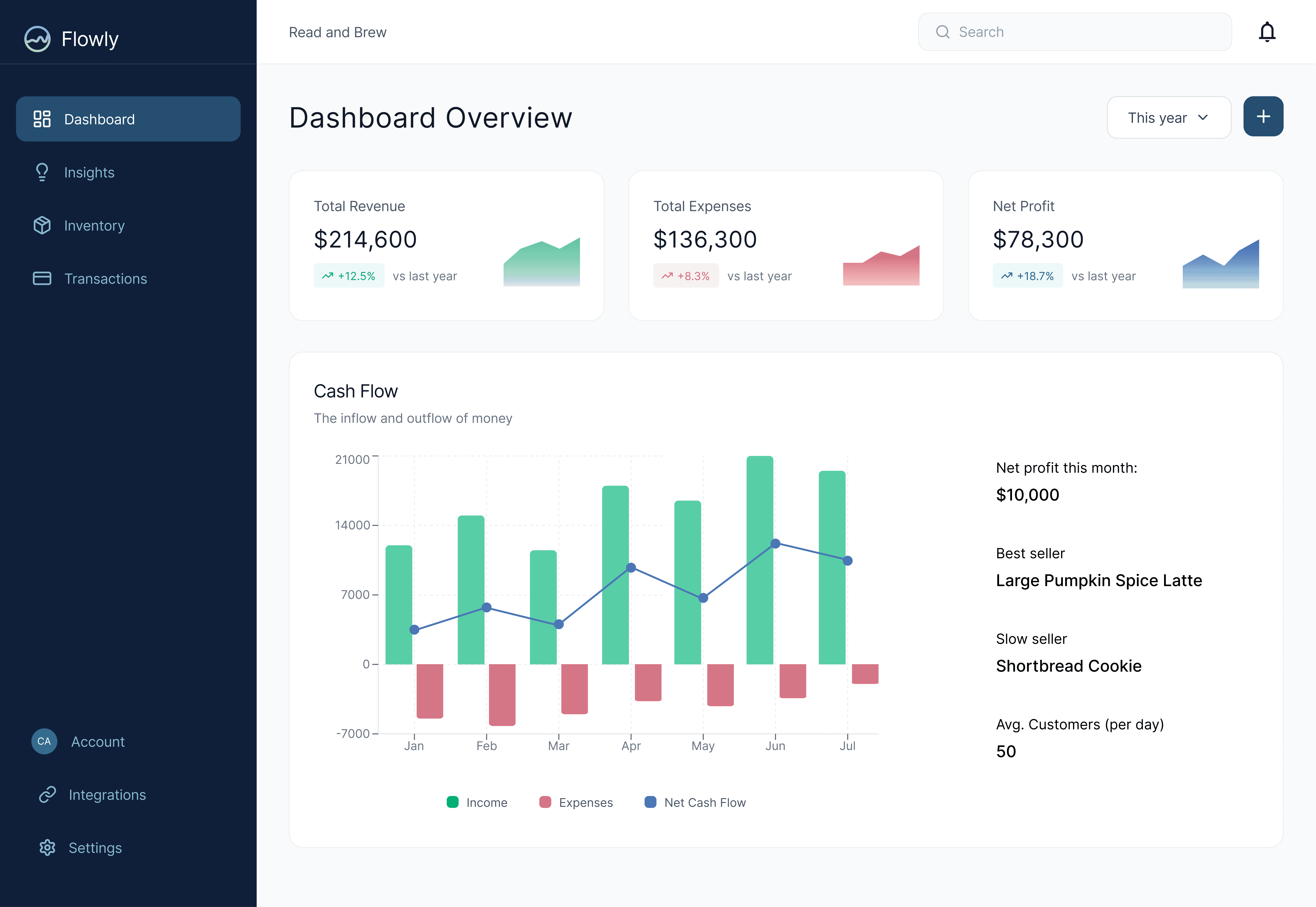Open the Account menu item
Image resolution: width=1316 pixels, height=907 pixels.
98,742
